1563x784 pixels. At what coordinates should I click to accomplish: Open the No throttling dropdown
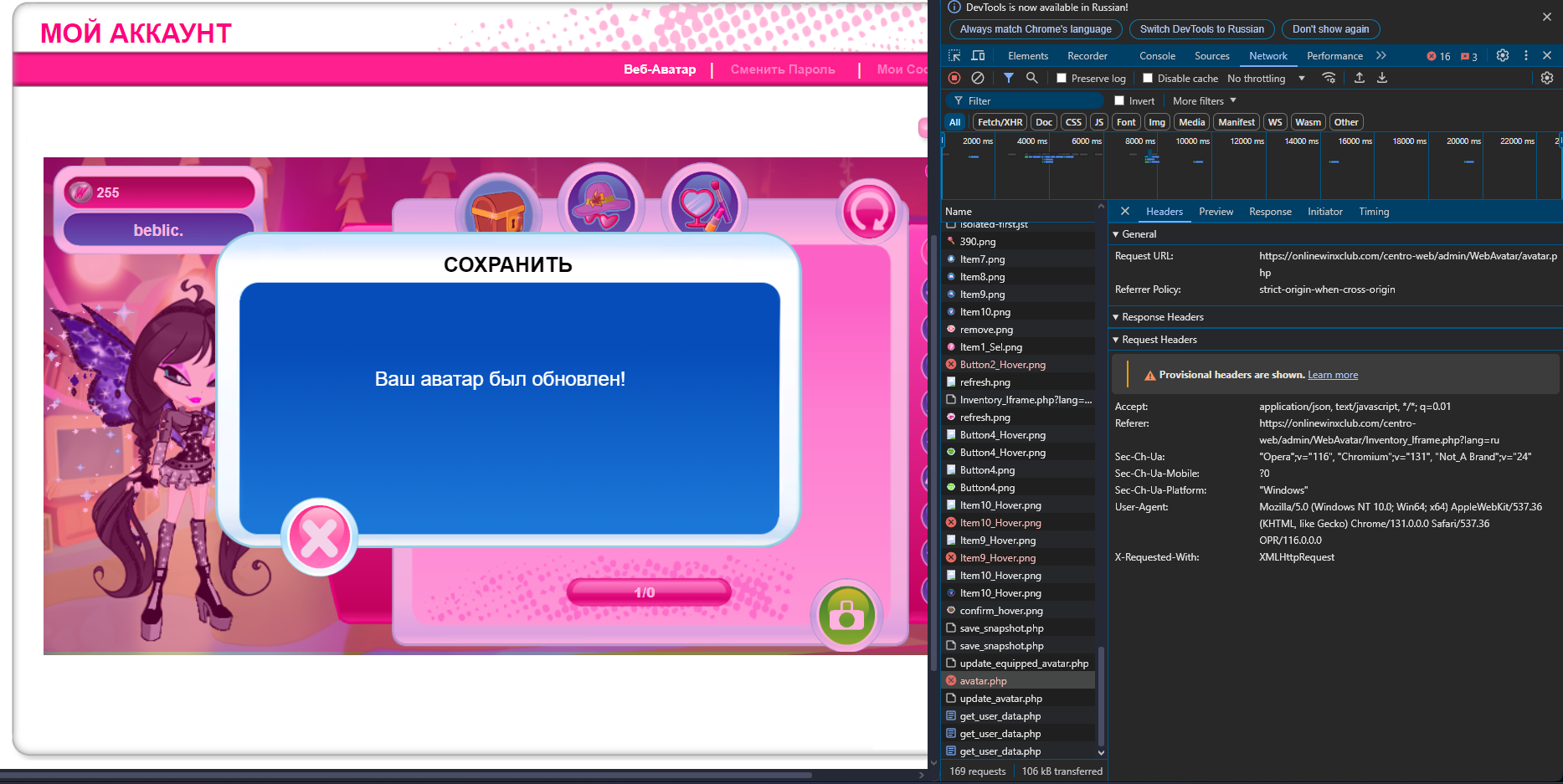pyautogui.click(x=1266, y=78)
